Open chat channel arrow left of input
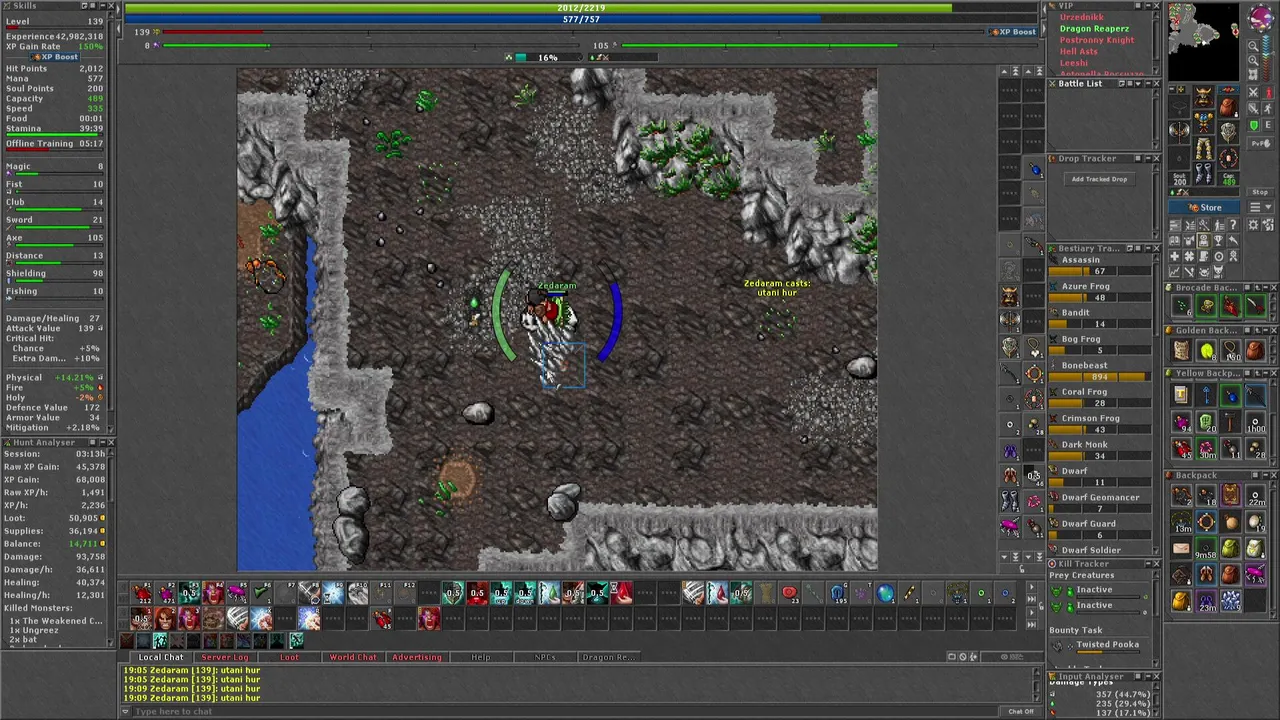The image size is (1280, 720). 126,711
